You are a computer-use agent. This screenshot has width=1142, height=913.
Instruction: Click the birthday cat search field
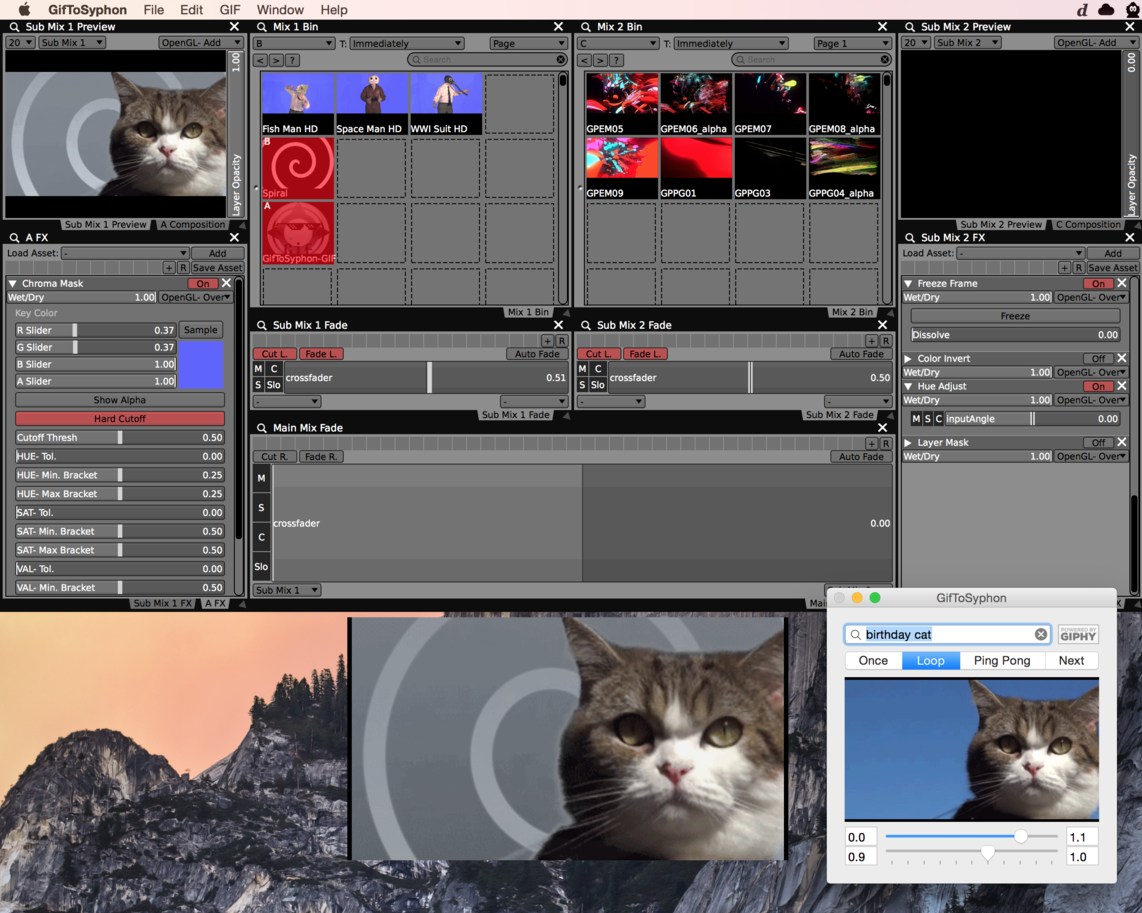pos(948,634)
